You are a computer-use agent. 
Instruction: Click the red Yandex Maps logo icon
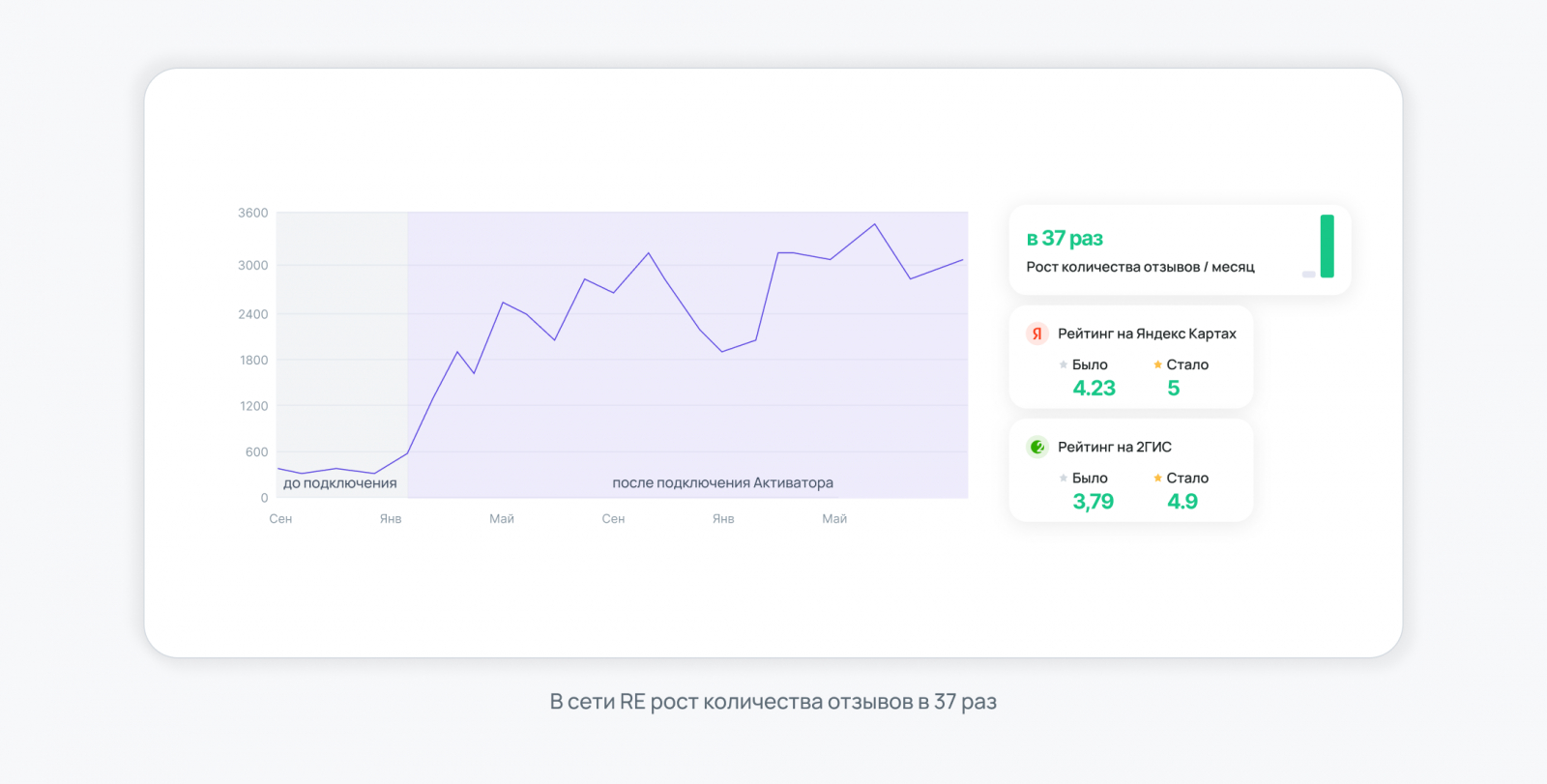(x=1036, y=334)
